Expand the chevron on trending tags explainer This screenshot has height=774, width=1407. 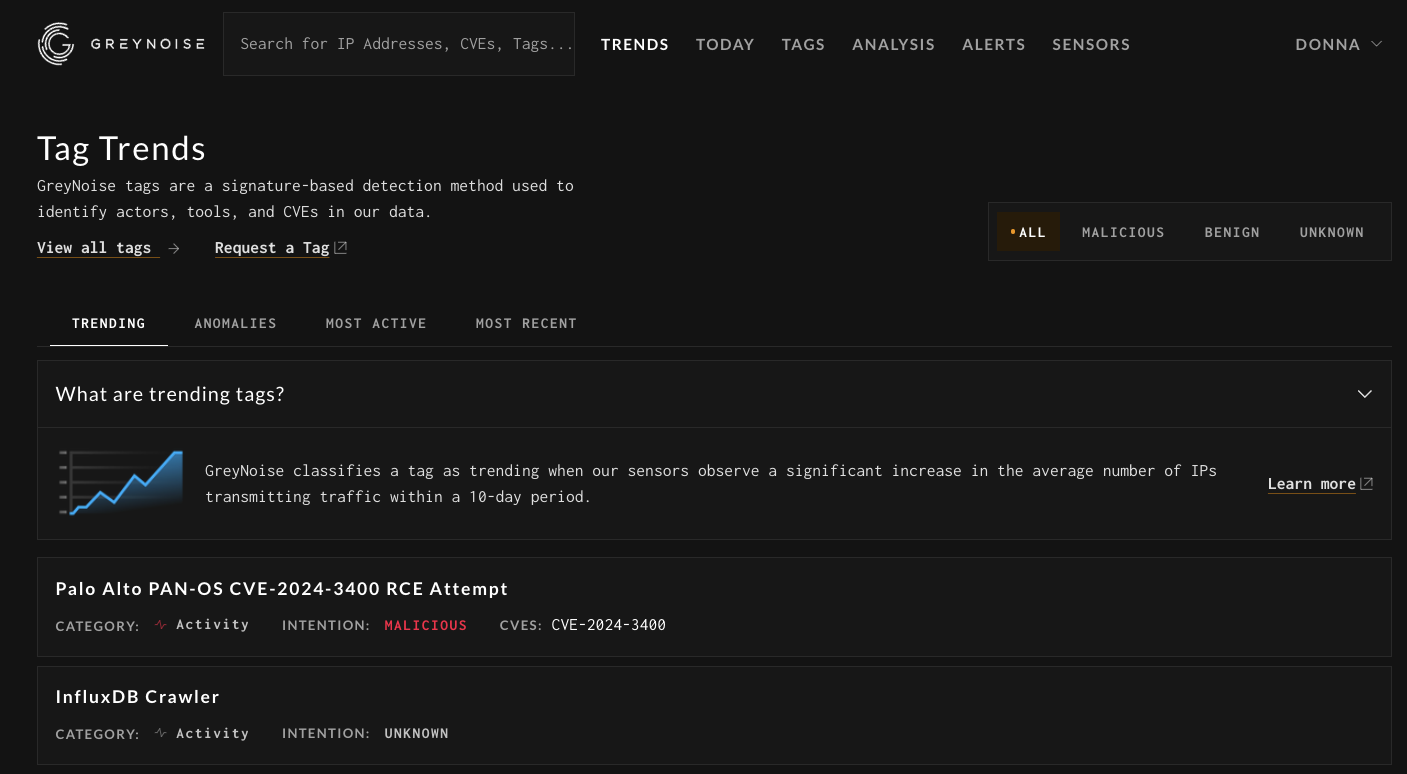click(x=1364, y=394)
